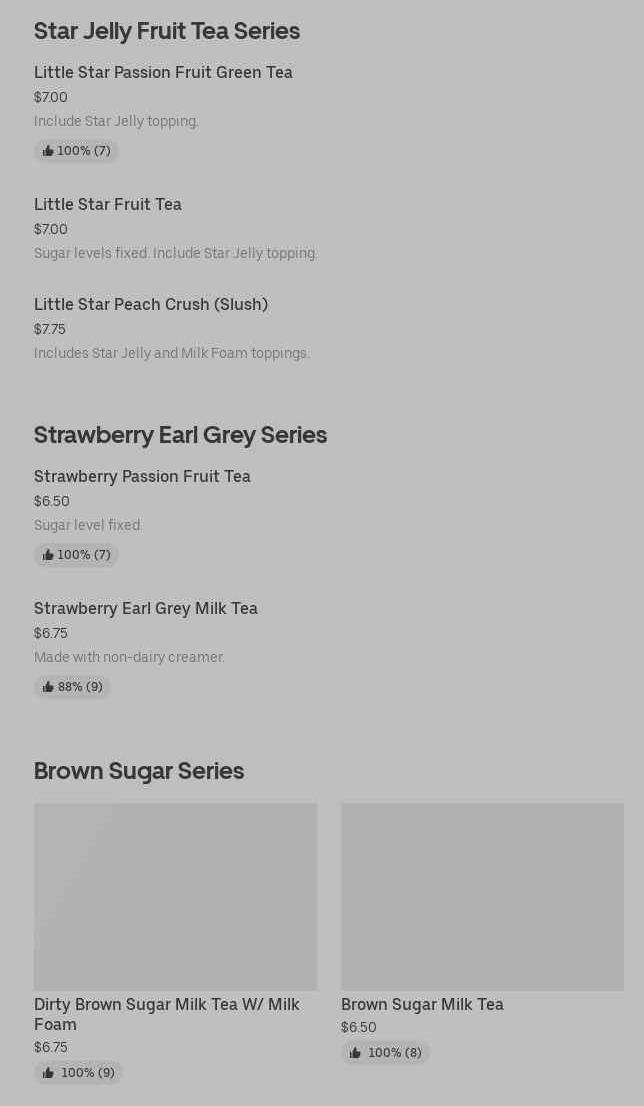Image resolution: width=644 pixels, height=1106 pixels.
Task: Click thumbs-up icon for Strawberry Earl Grey Milk Tea
Action: coord(48,687)
